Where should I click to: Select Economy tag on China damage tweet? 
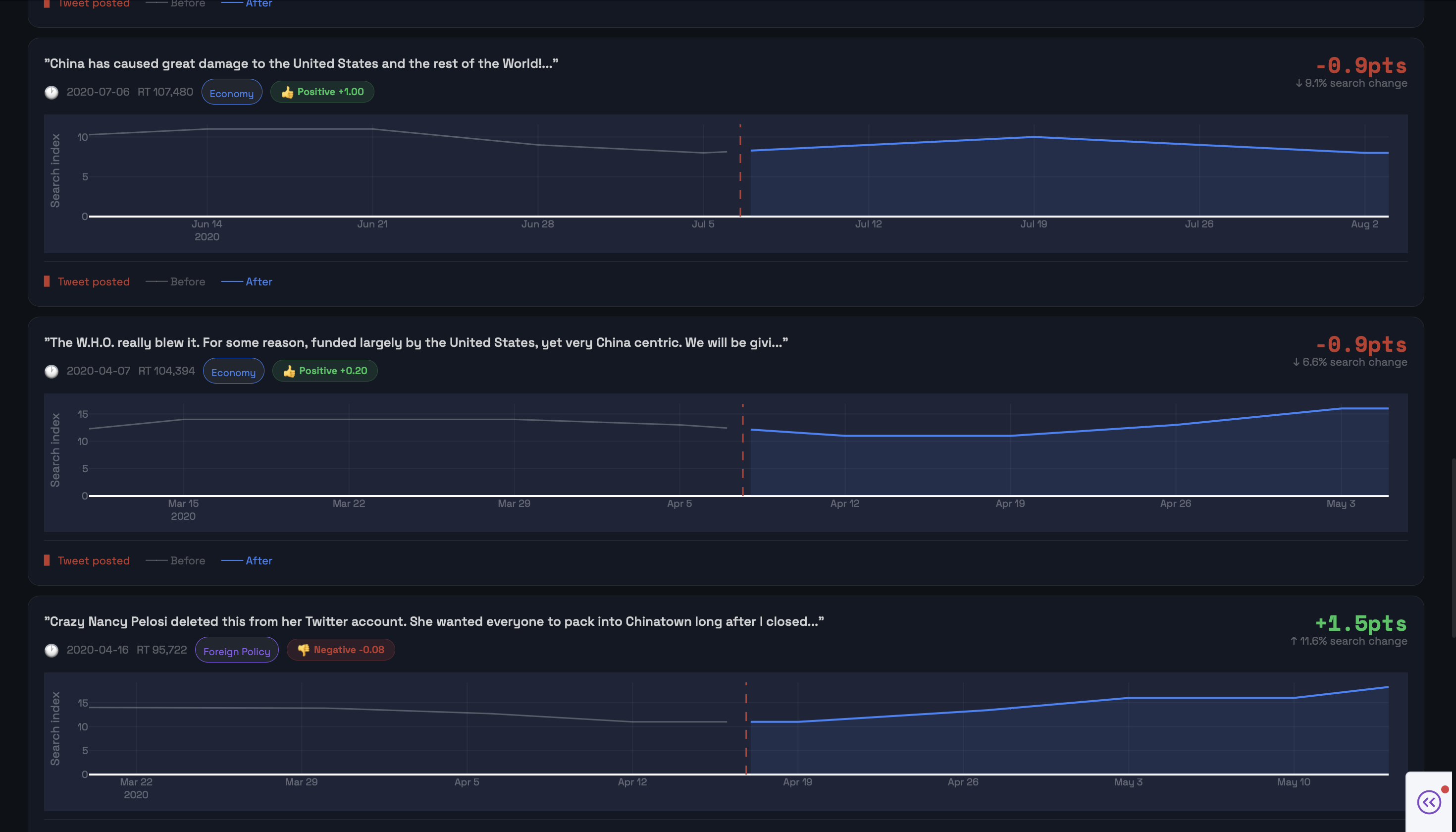pyautogui.click(x=231, y=93)
